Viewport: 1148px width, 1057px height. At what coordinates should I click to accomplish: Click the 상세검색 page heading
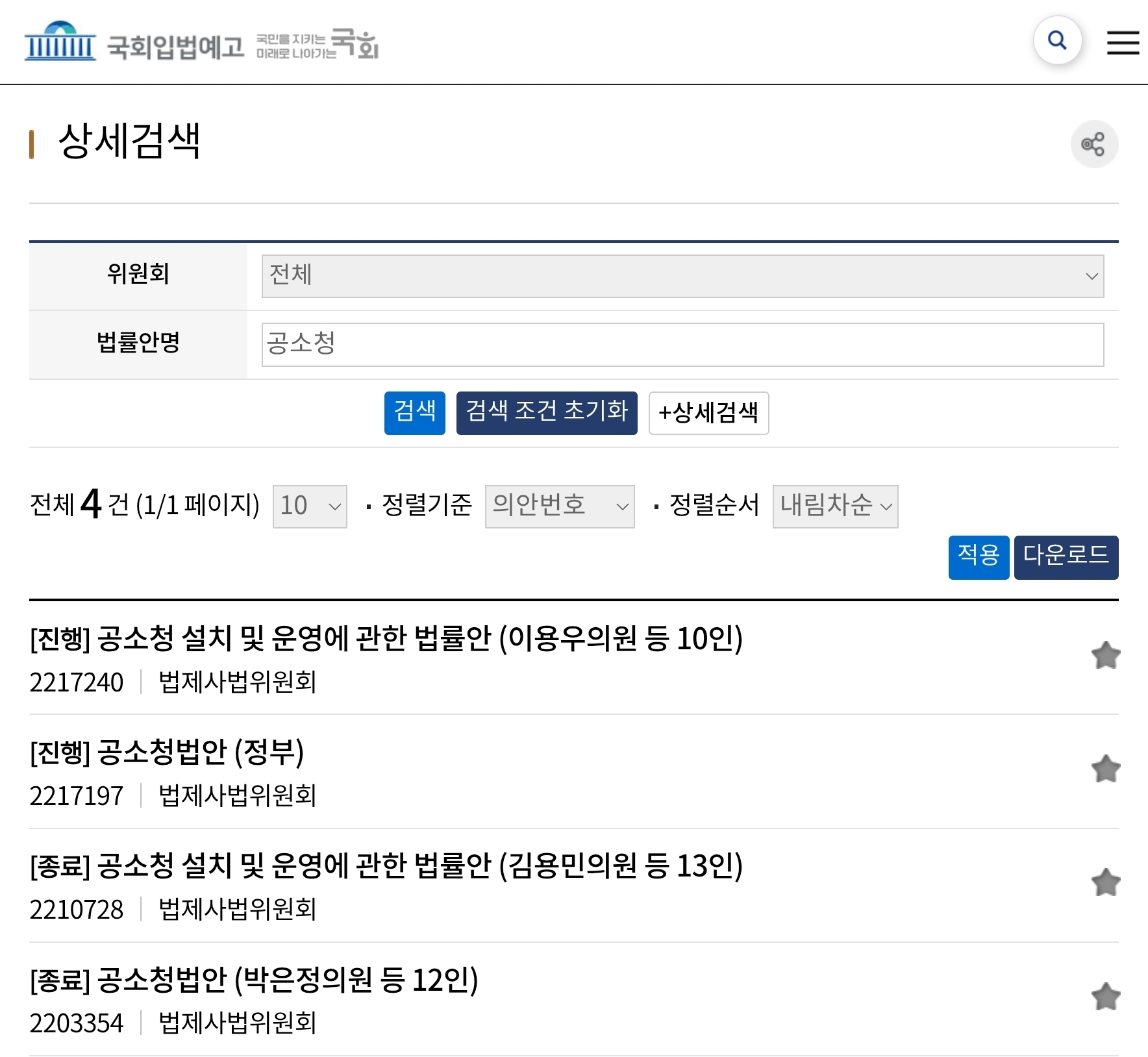tap(129, 141)
